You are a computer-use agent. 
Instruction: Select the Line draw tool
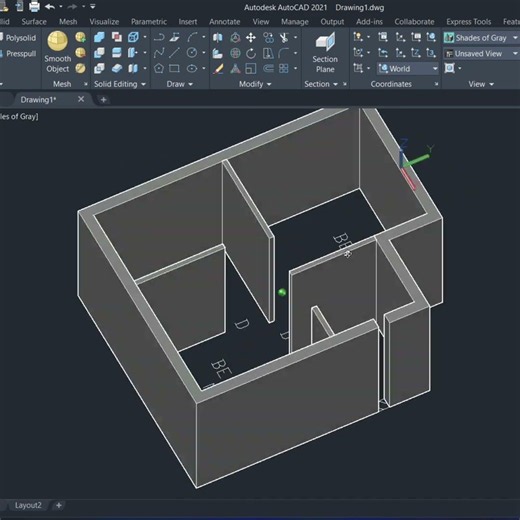coord(174,53)
